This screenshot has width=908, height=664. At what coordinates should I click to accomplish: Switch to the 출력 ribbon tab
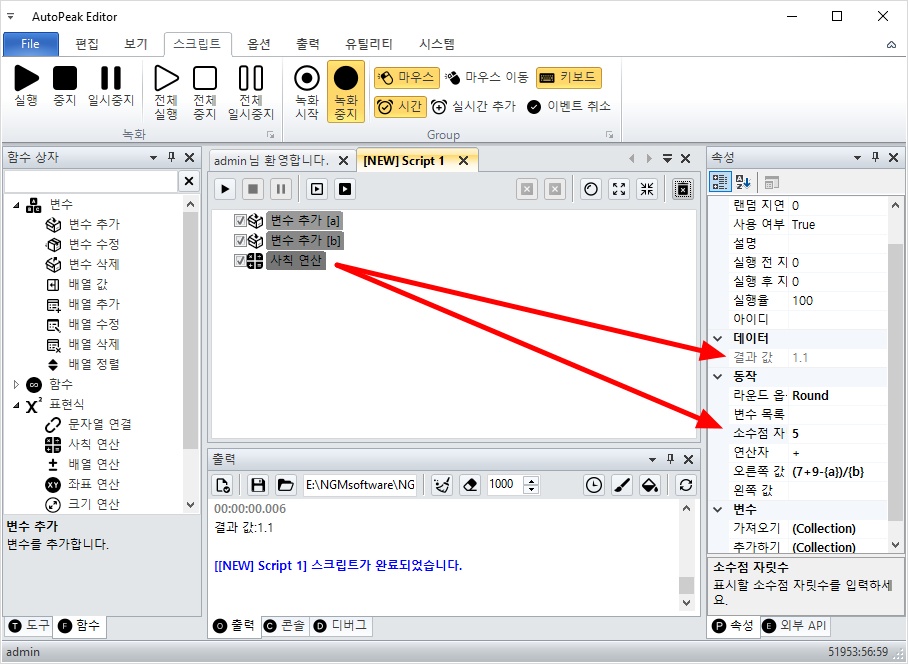click(x=307, y=44)
